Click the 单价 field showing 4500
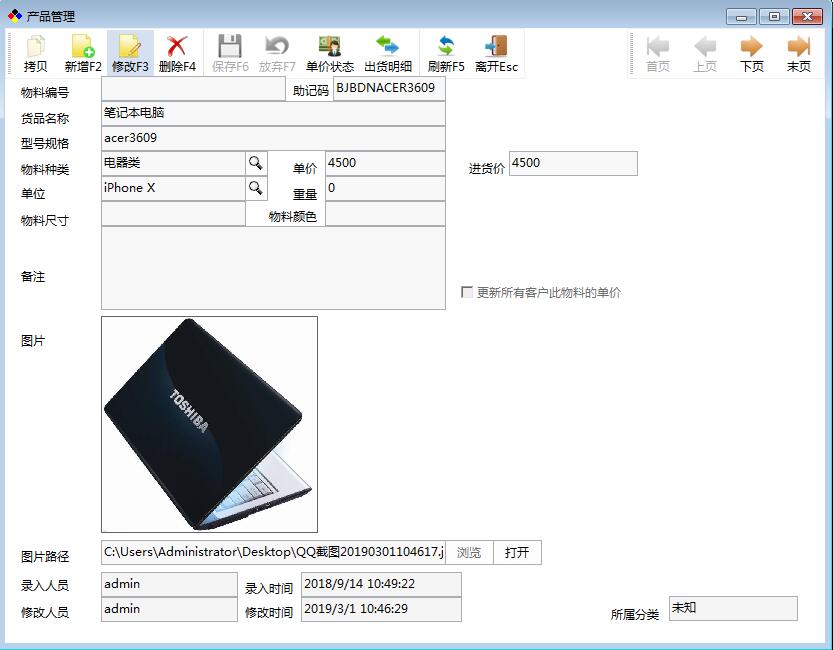Screen dimensions: 833x650 click(x=385, y=163)
